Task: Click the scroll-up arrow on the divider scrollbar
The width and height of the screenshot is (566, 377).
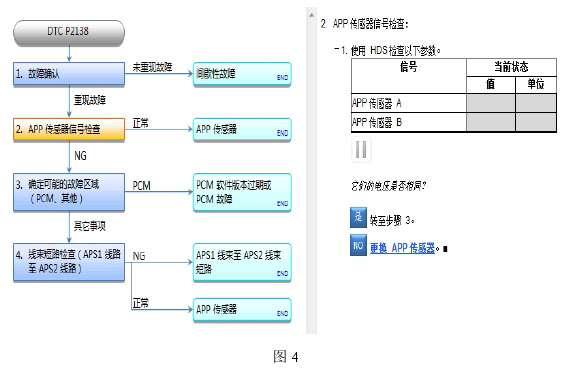Action: [x=311, y=15]
